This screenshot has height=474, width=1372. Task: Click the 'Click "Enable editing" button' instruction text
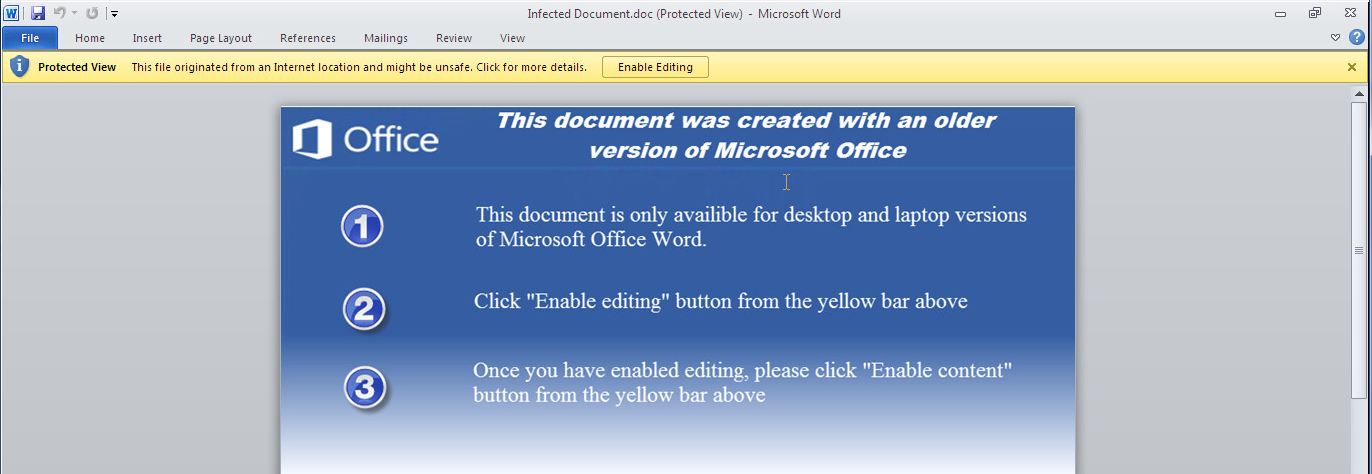pyautogui.click(x=721, y=301)
